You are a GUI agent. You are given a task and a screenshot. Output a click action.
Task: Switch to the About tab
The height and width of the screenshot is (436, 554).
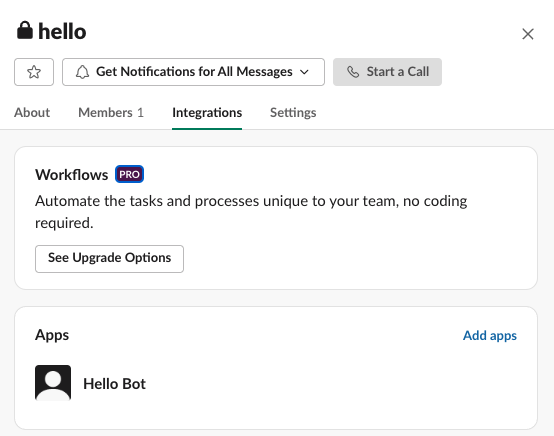coord(32,113)
